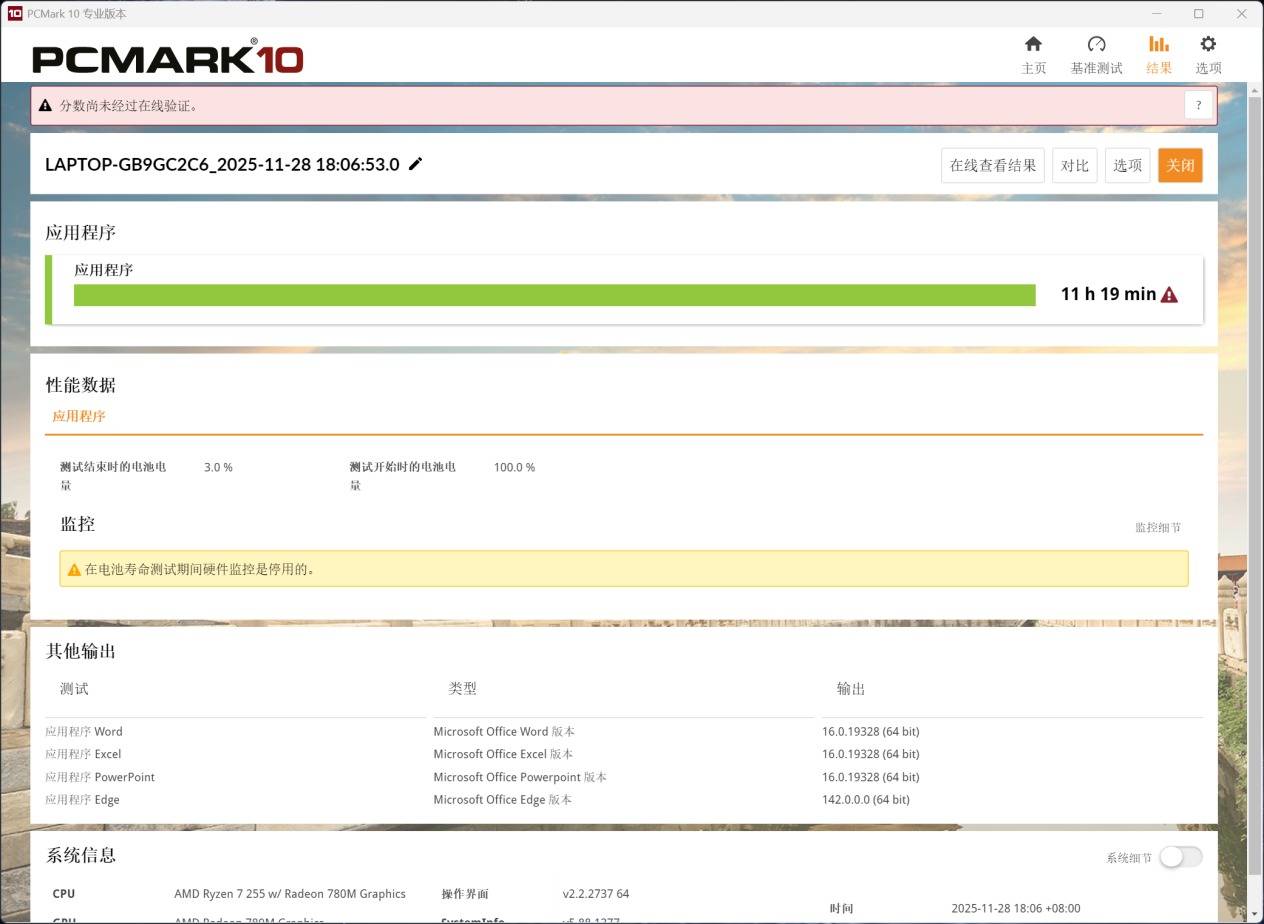Click 监控细节 to expand monitoring details
1264x924 pixels.
[x=1157, y=527]
